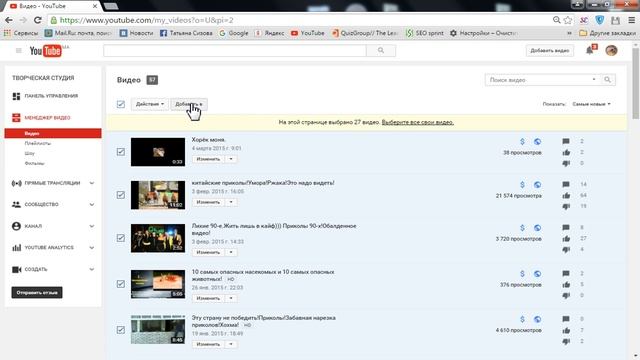The width and height of the screenshot is (640, 360).
Task: Click globe icon for Лихие 90-е video
Action: click(537, 228)
